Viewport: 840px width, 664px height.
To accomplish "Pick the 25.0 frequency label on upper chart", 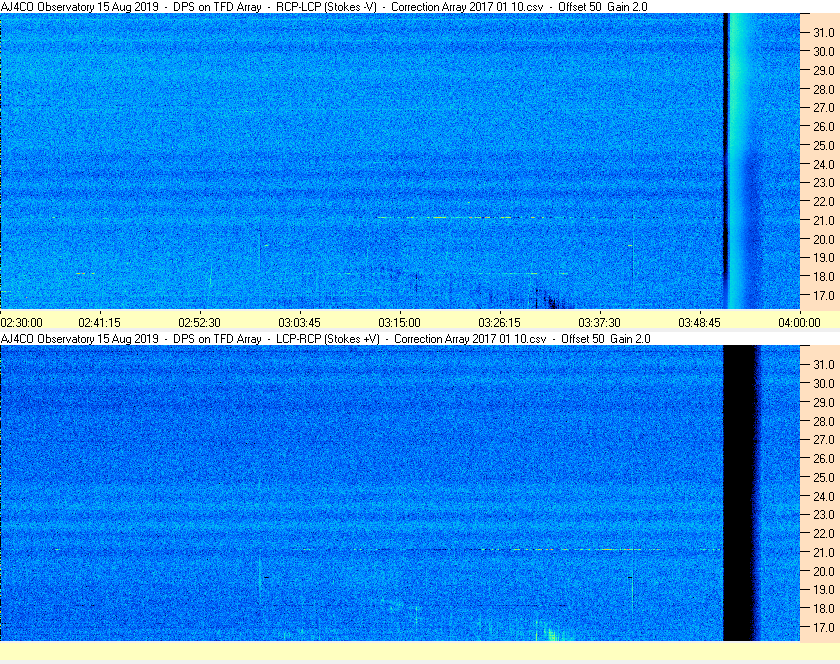I will (x=824, y=145).
